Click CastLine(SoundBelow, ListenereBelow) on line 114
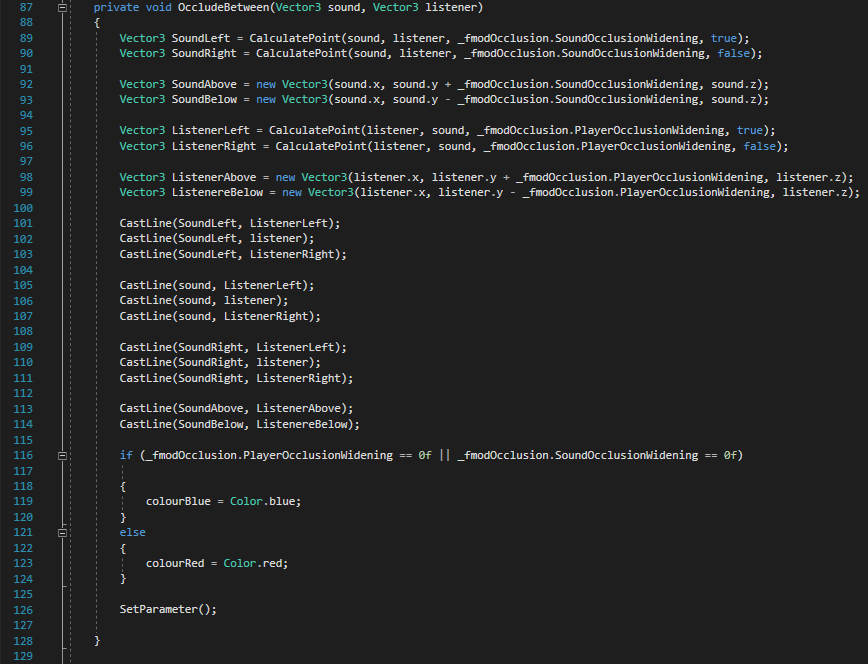Screen dimensions: 868x664 pos(240,424)
